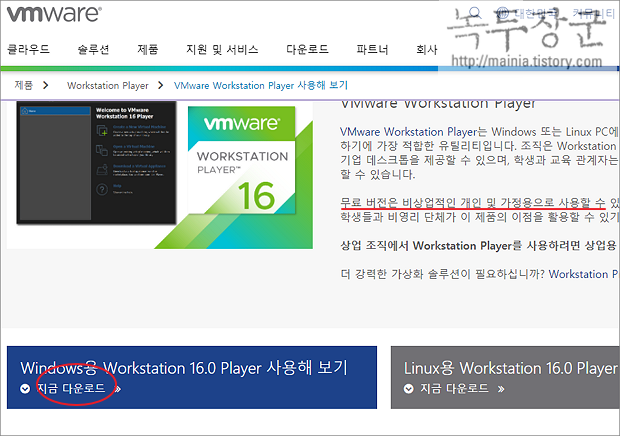Follow the VMware Workstation Player description link
The image size is (620, 436).
coord(408,132)
